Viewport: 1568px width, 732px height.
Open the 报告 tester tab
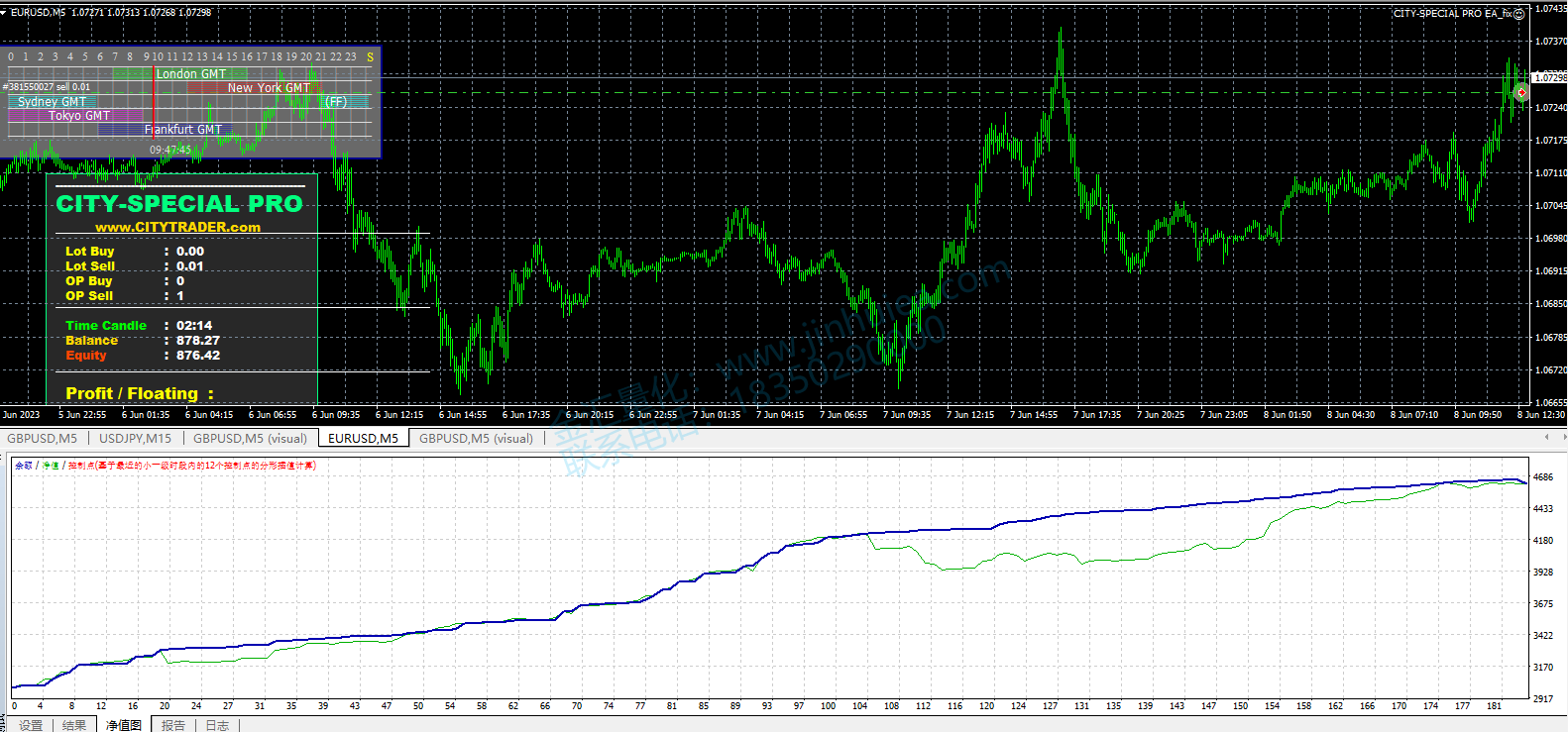[173, 725]
